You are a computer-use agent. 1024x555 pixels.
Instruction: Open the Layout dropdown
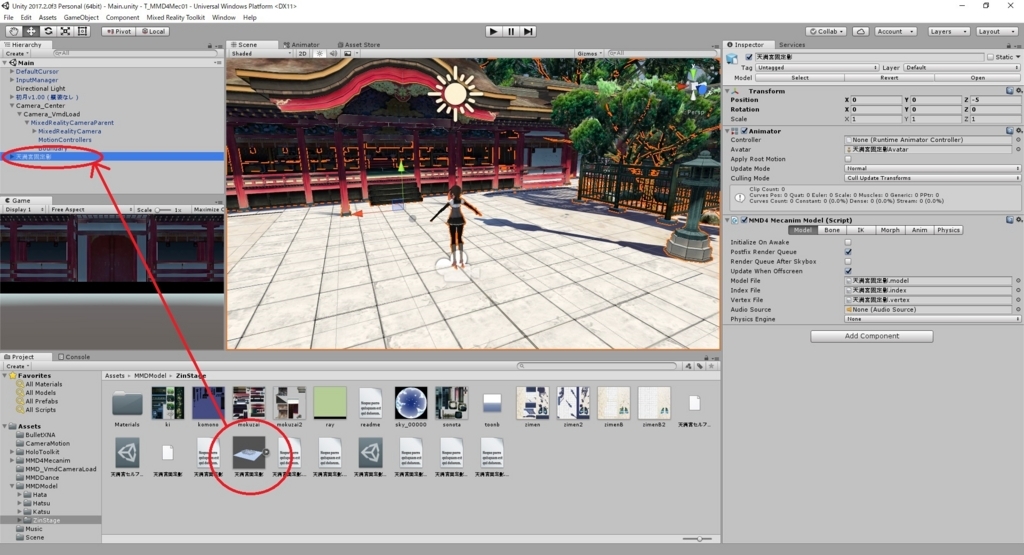pos(997,31)
